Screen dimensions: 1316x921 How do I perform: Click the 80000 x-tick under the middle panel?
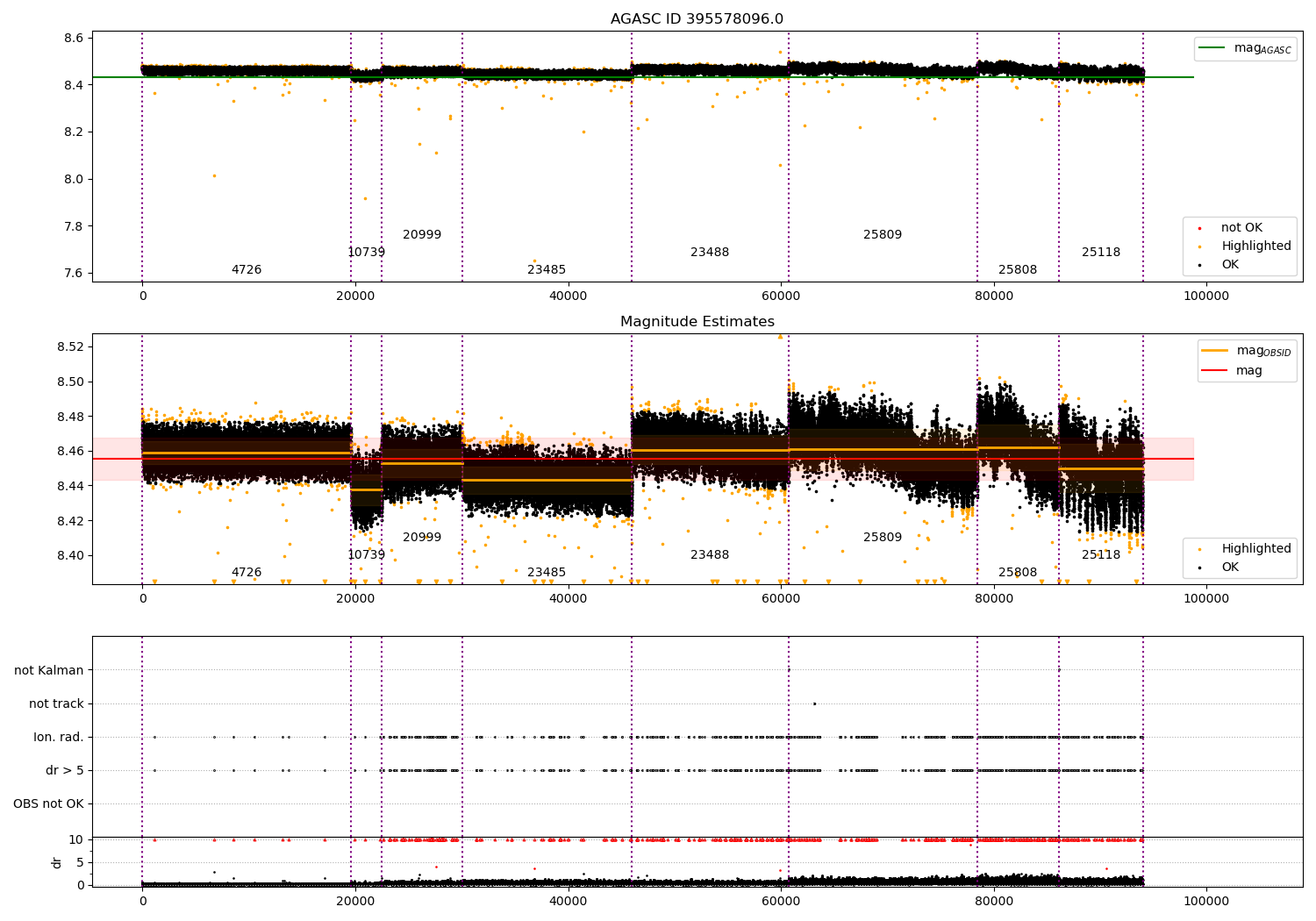point(994,599)
